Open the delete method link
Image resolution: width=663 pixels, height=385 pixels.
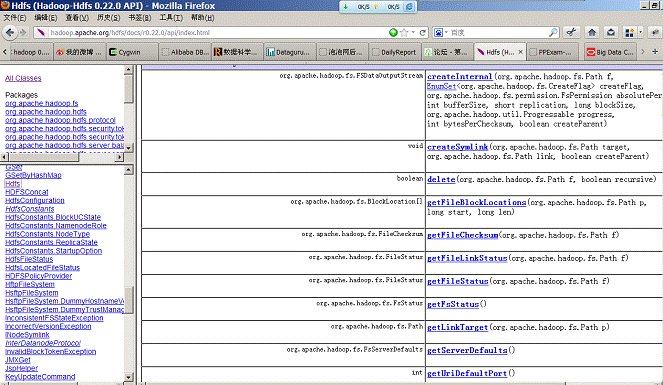(x=441, y=179)
